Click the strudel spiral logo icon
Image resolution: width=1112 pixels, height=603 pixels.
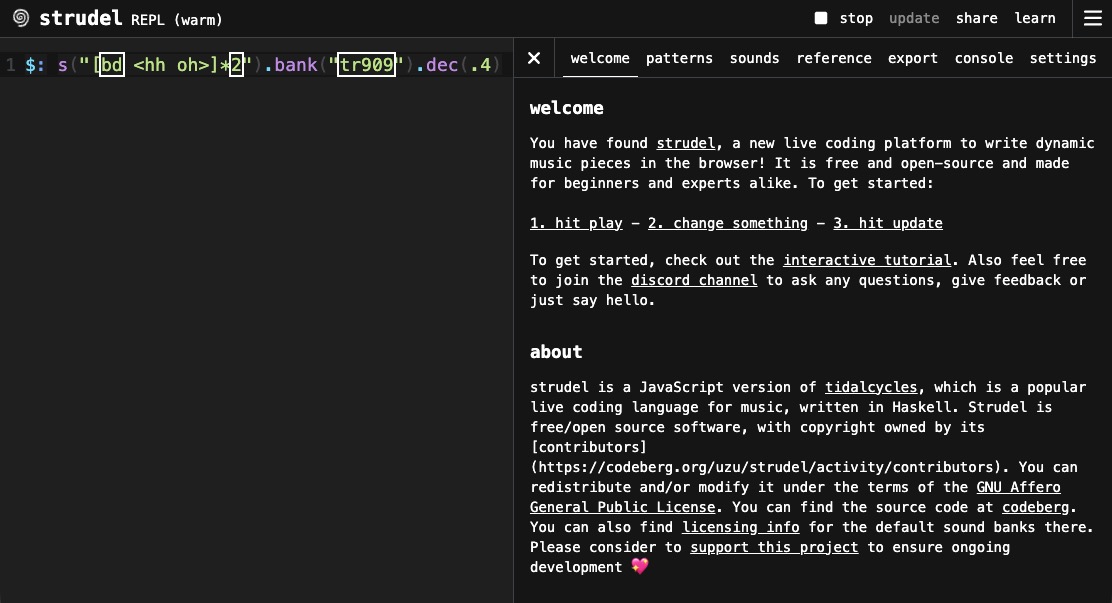click(x=21, y=18)
